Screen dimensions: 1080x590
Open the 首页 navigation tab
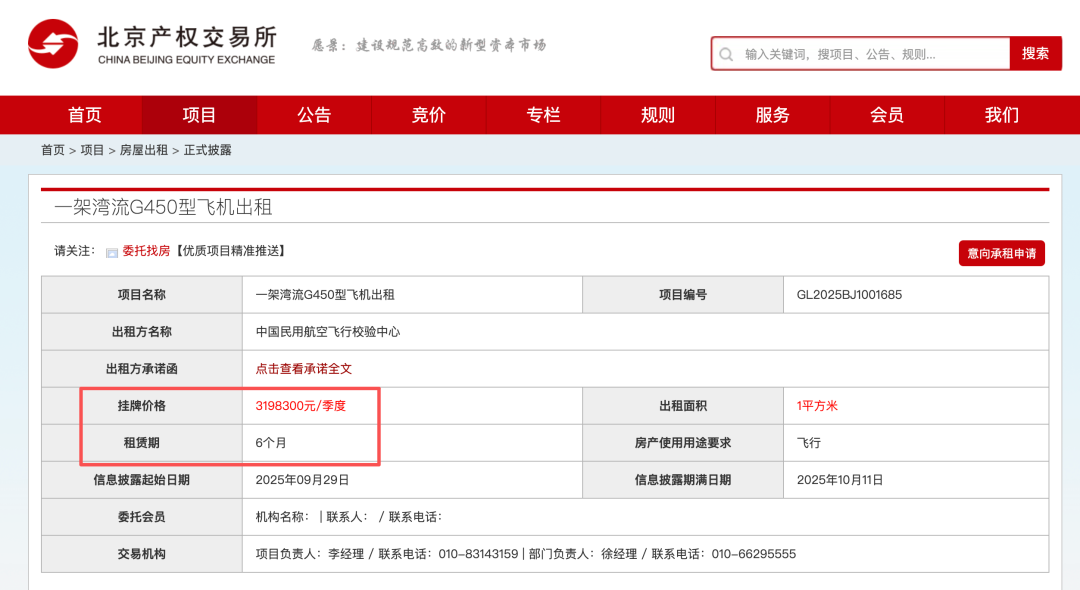[x=85, y=115]
